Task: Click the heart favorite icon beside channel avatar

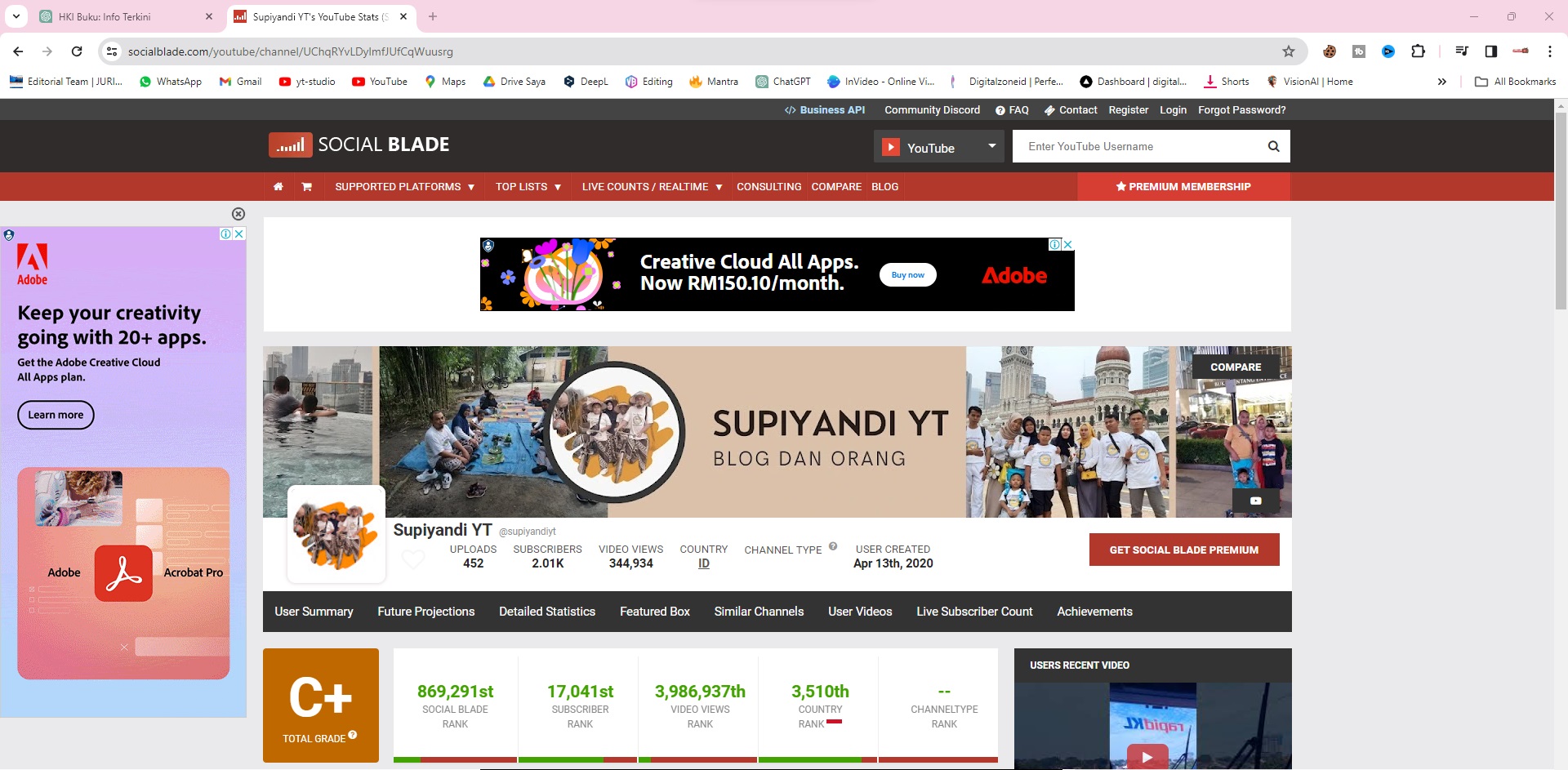Action: (413, 559)
